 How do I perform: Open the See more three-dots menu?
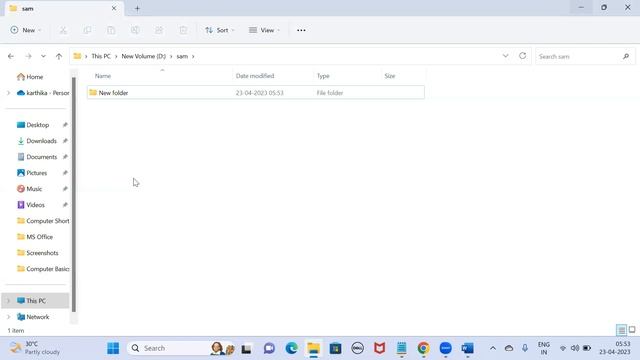tap(301, 30)
